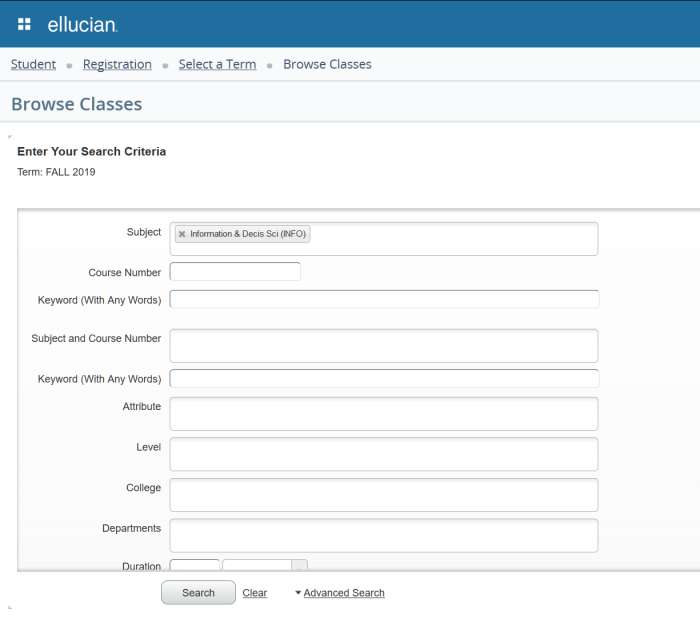Open the Level selection box
Viewport: 700px width, 617px height.
(x=384, y=454)
